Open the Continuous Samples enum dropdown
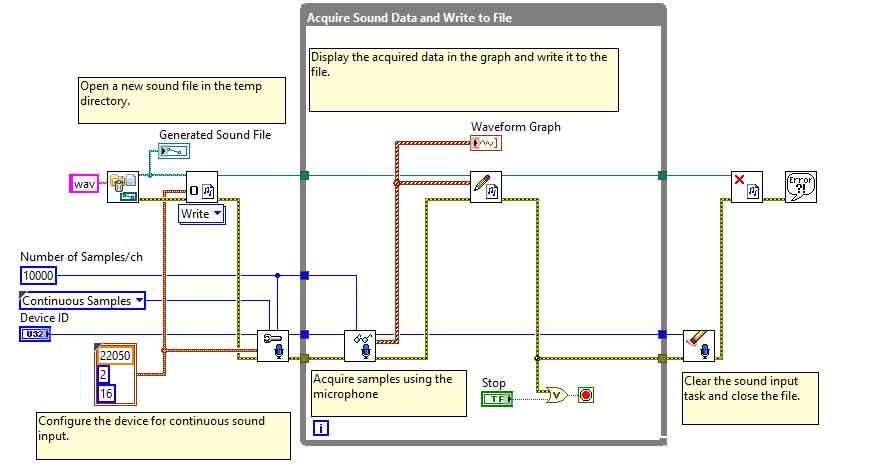The height and width of the screenshot is (473, 872). [x=82, y=301]
